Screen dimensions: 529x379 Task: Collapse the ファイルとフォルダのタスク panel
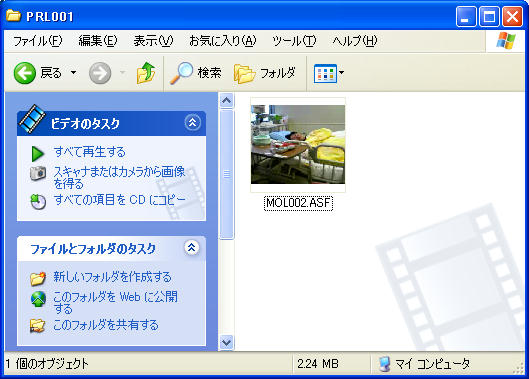192,248
